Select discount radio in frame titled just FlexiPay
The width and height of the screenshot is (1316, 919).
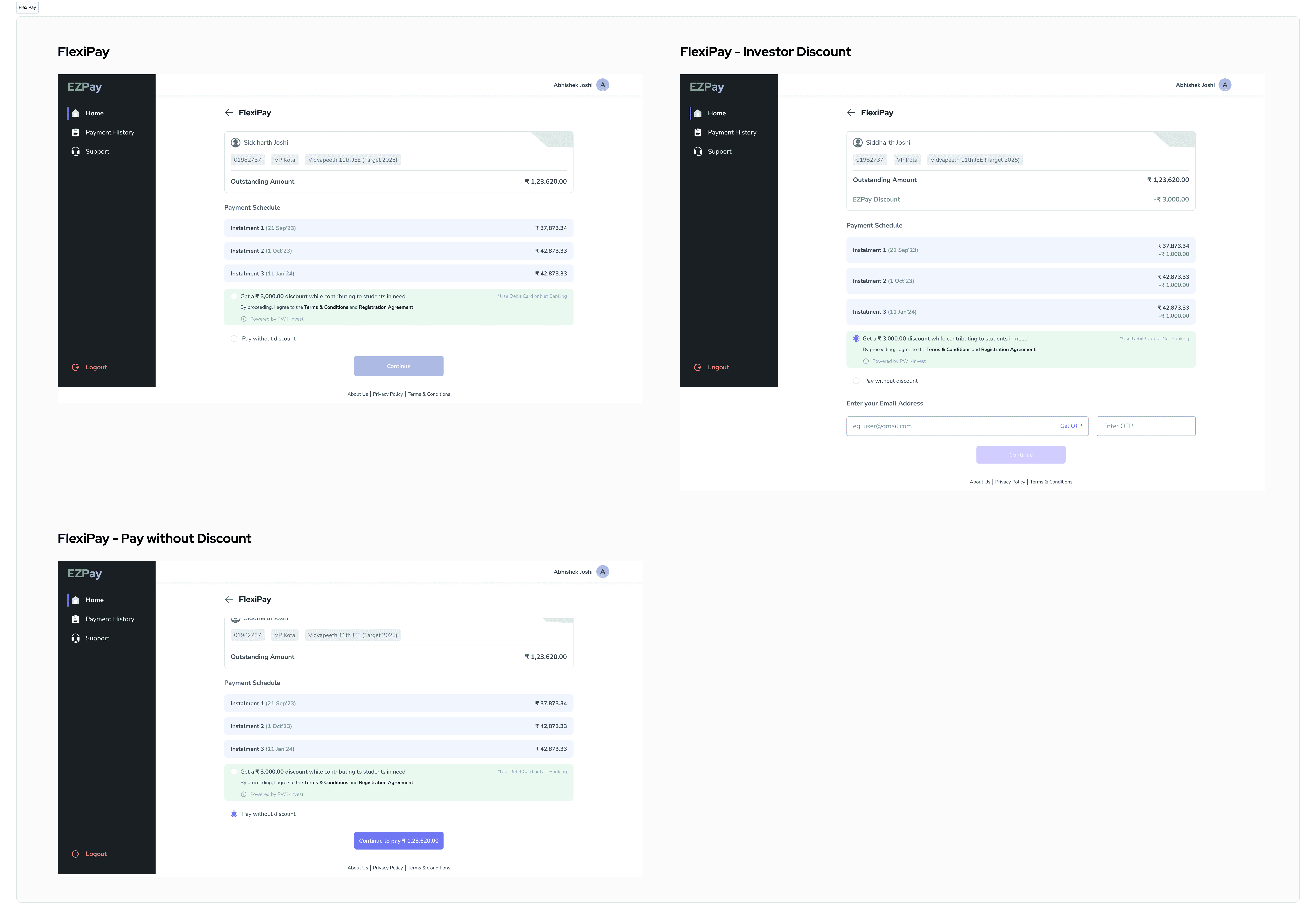[x=234, y=296]
